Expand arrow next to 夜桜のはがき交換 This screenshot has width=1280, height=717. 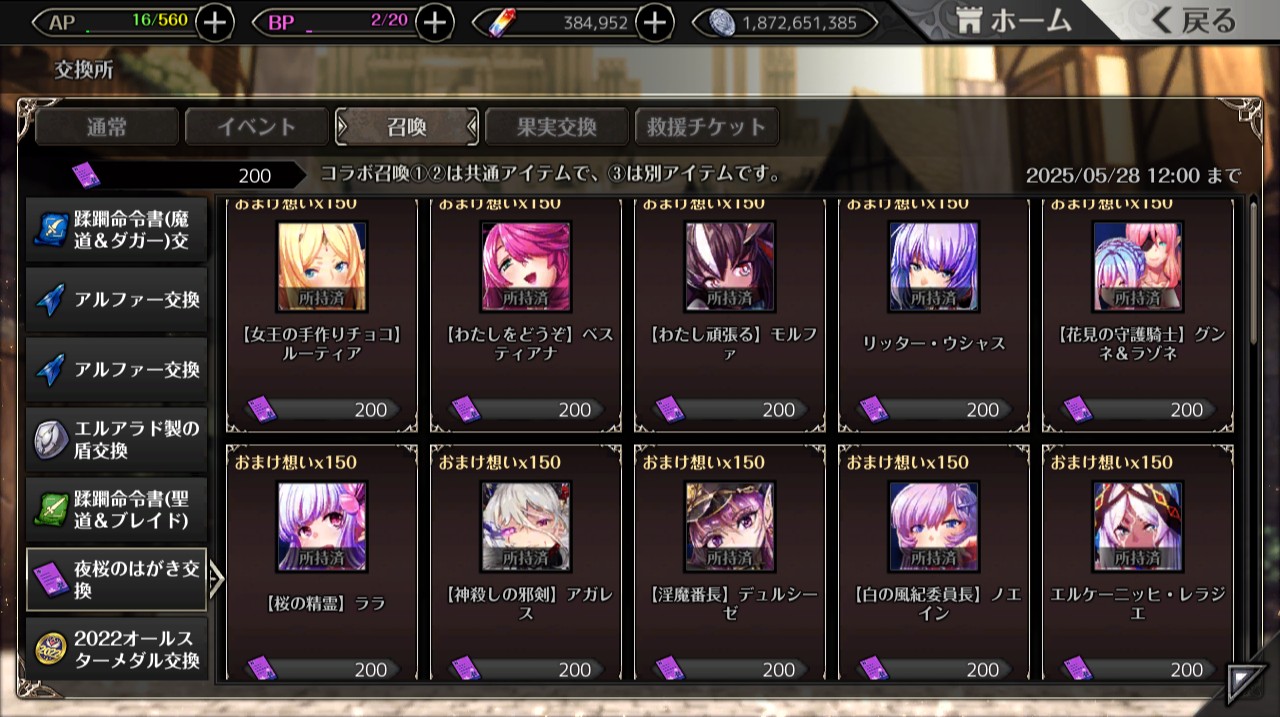(x=216, y=579)
